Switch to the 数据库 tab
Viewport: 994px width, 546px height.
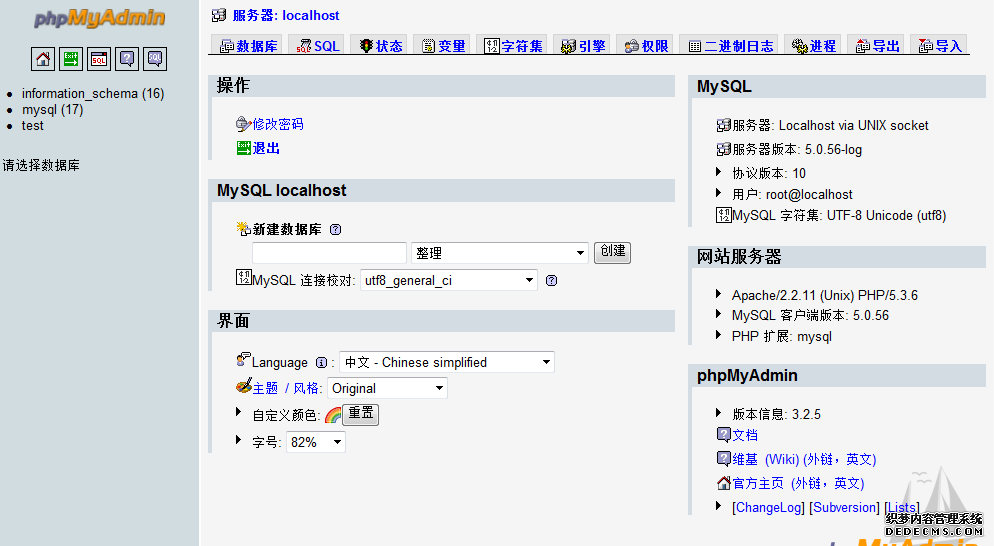(249, 46)
